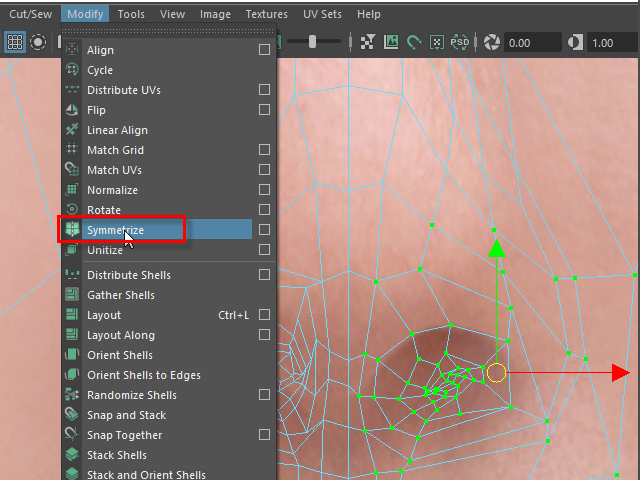Click the Help menu
The height and width of the screenshot is (480, 640).
pyautogui.click(x=368, y=14)
